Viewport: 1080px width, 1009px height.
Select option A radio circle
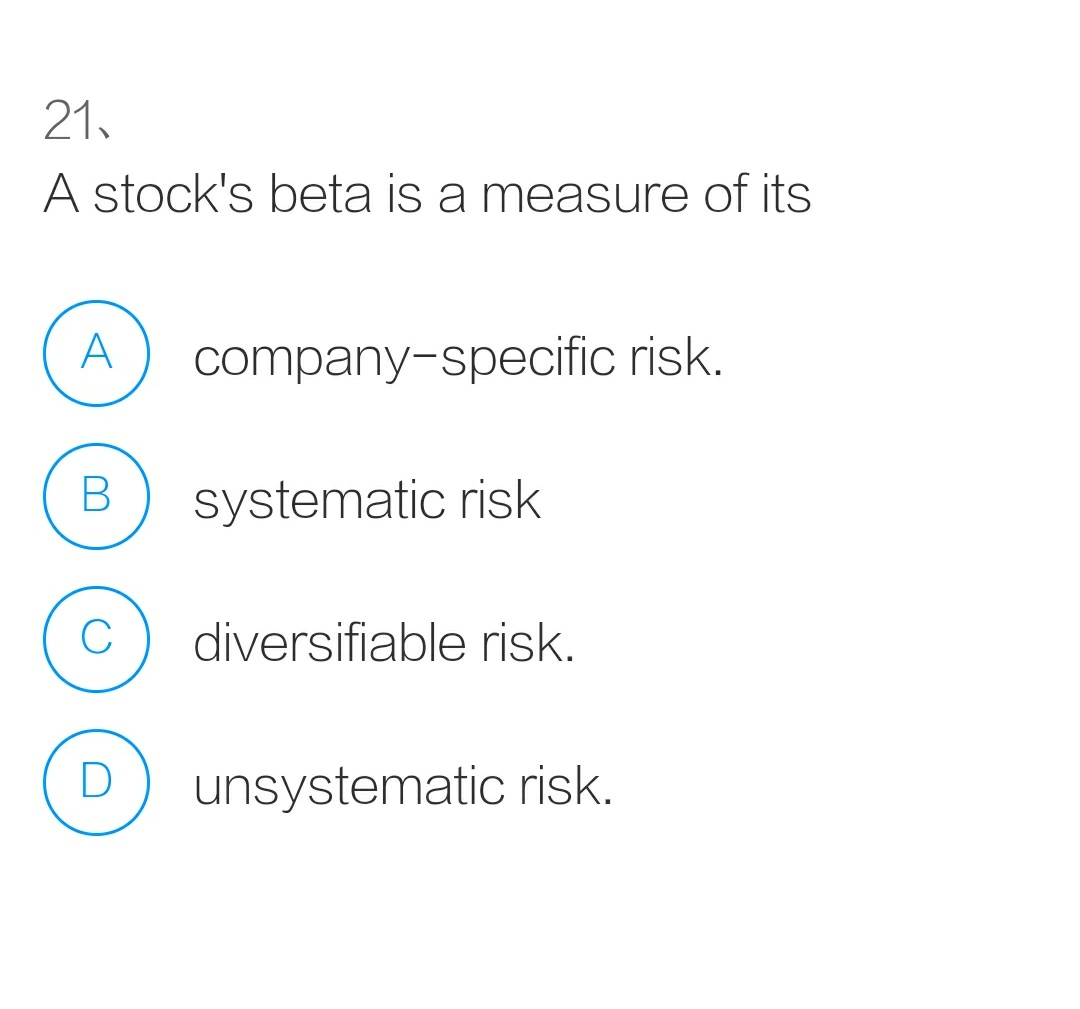96,352
